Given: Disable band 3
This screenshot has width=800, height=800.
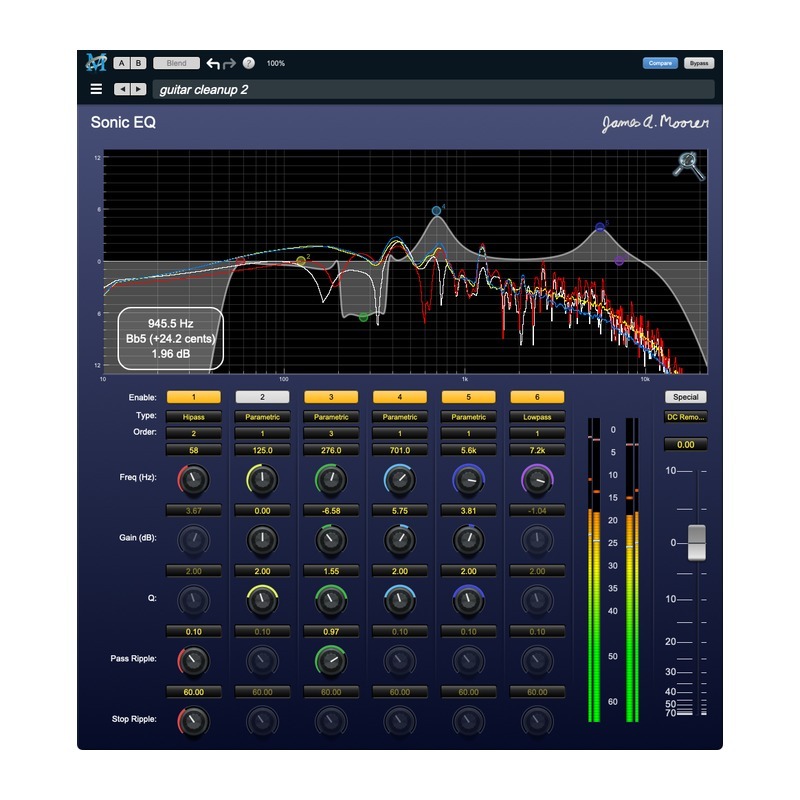Looking at the screenshot, I should pyautogui.click(x=331, y=397).
